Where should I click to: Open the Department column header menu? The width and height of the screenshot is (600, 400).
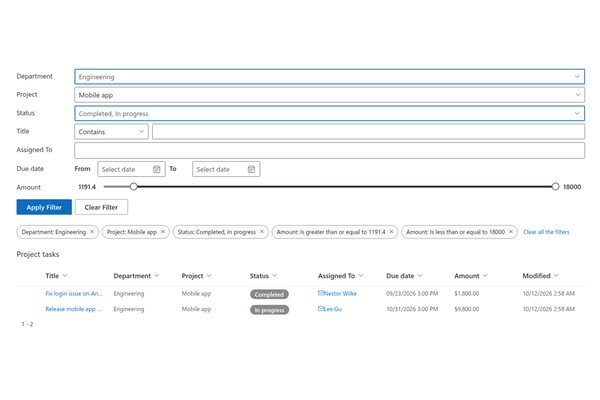click(x=136, y=276)
